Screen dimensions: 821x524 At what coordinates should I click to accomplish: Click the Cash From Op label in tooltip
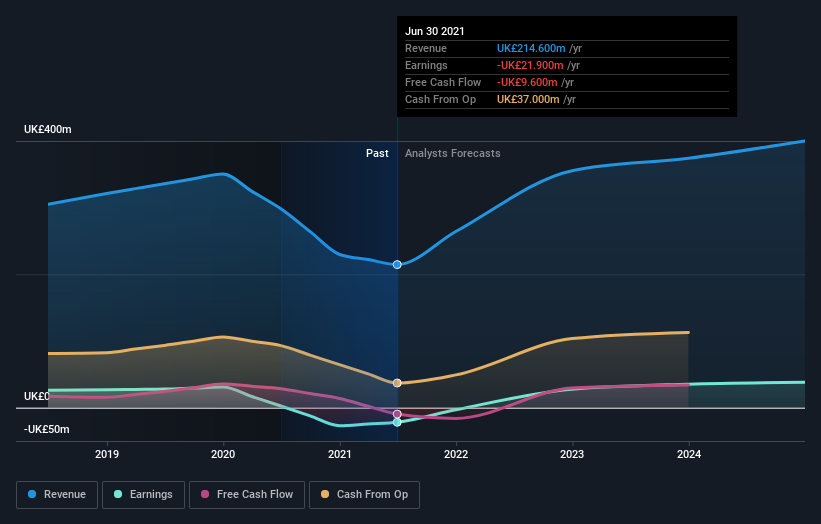pos(440,99)
